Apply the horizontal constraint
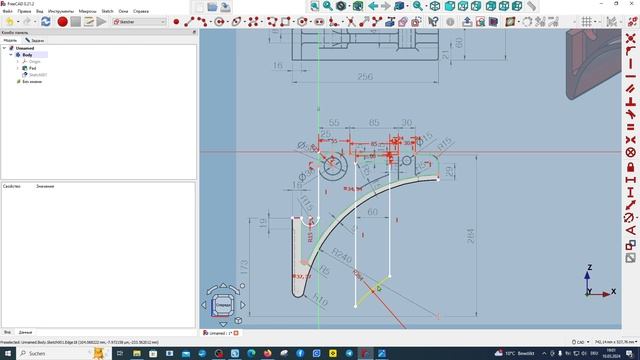Screen dimensions: 640x360 (631, 76)
